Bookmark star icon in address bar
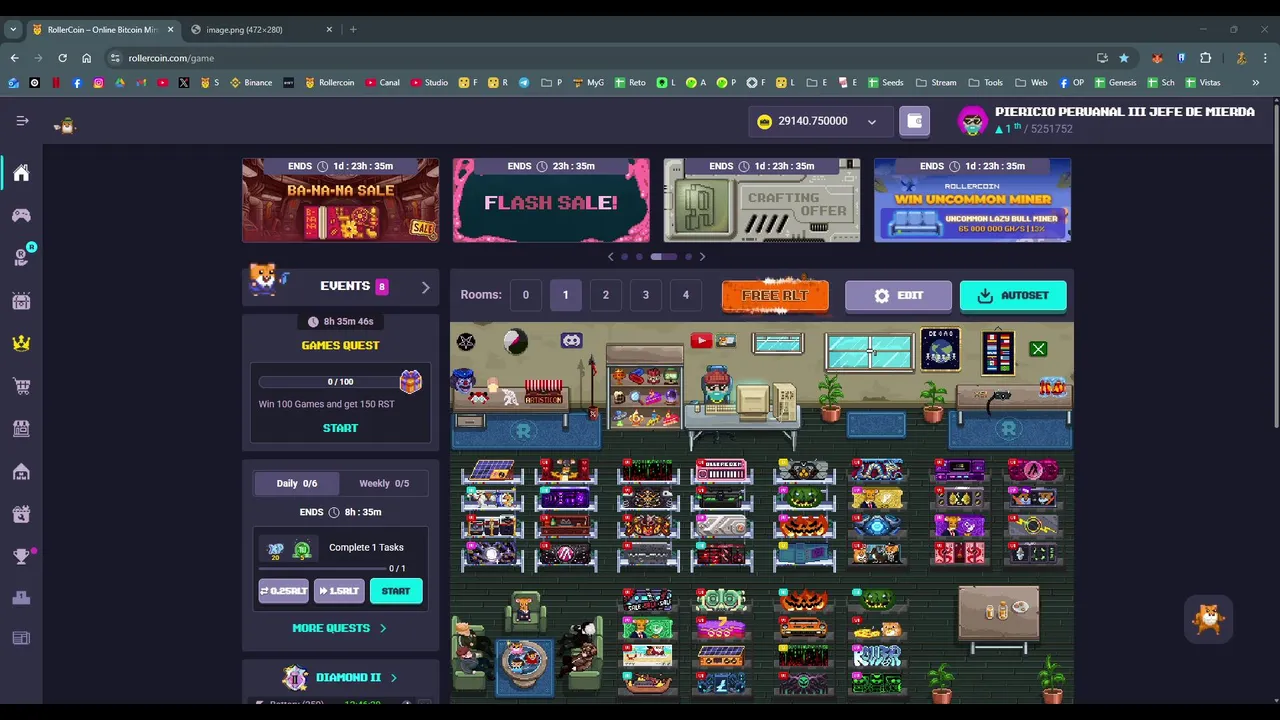Screen dimensions: 1280x720 tap(1124, 58)
